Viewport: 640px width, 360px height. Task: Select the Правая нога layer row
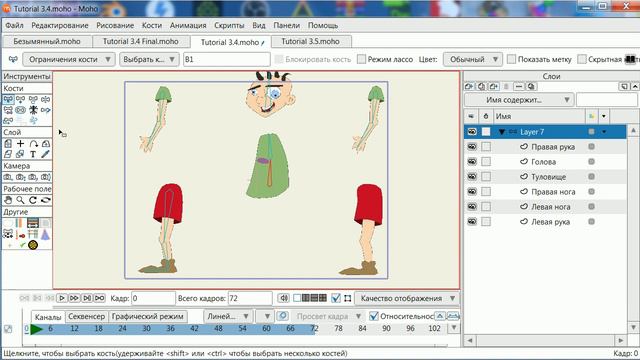[x=545, y=191]
